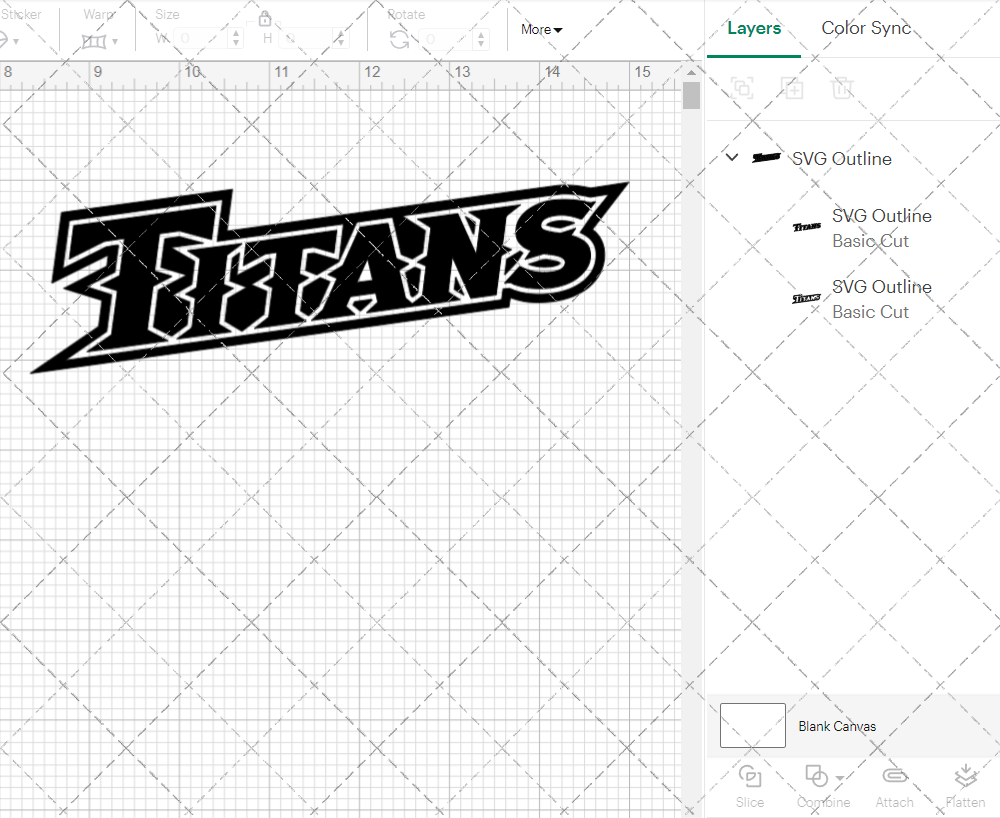Switch to the Color Sync tab
Viewport: 1000px width, 818px height.
[x=866, y=28]
